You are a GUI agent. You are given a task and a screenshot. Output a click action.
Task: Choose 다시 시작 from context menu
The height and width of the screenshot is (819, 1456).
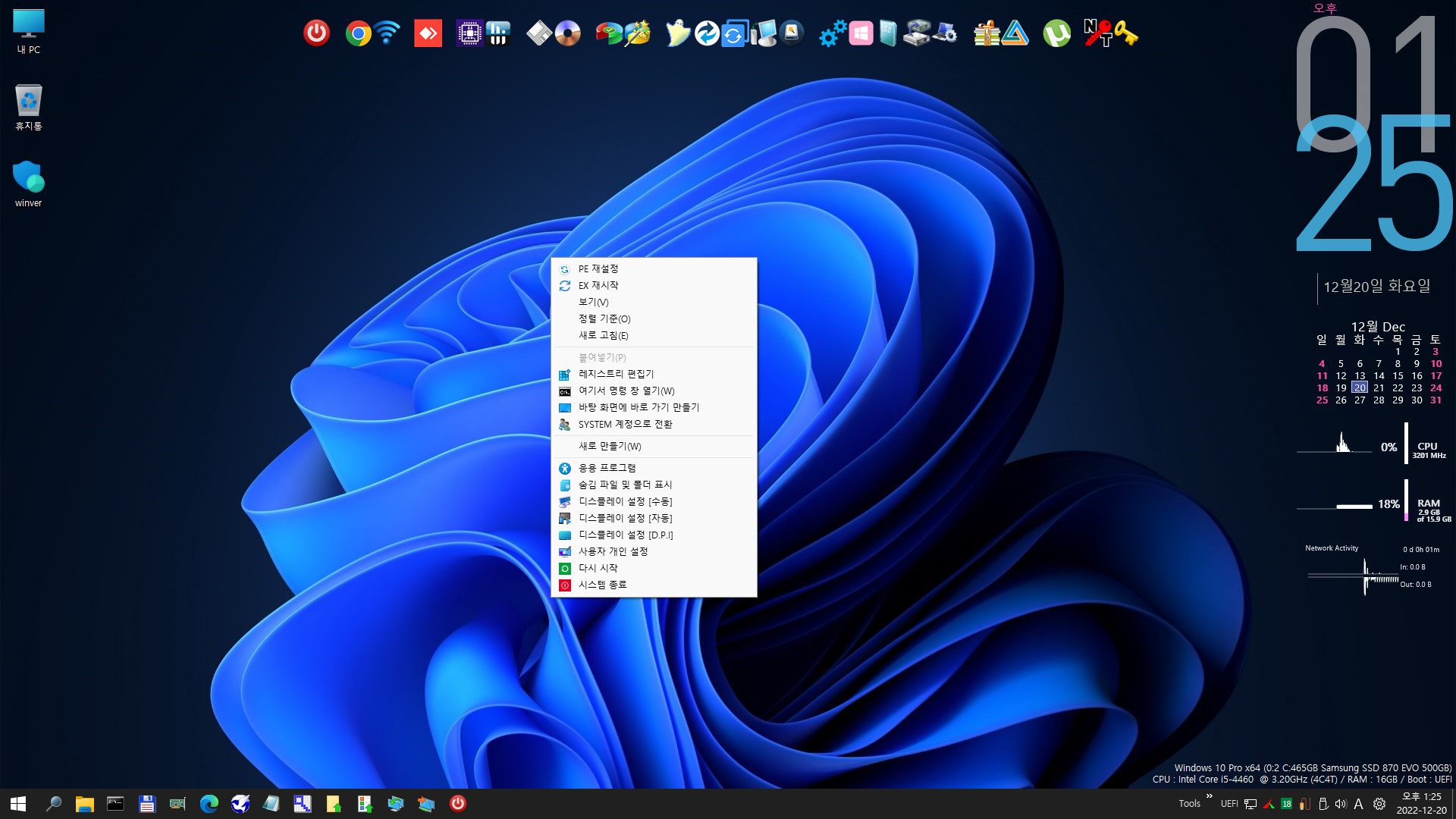[654, 568]
